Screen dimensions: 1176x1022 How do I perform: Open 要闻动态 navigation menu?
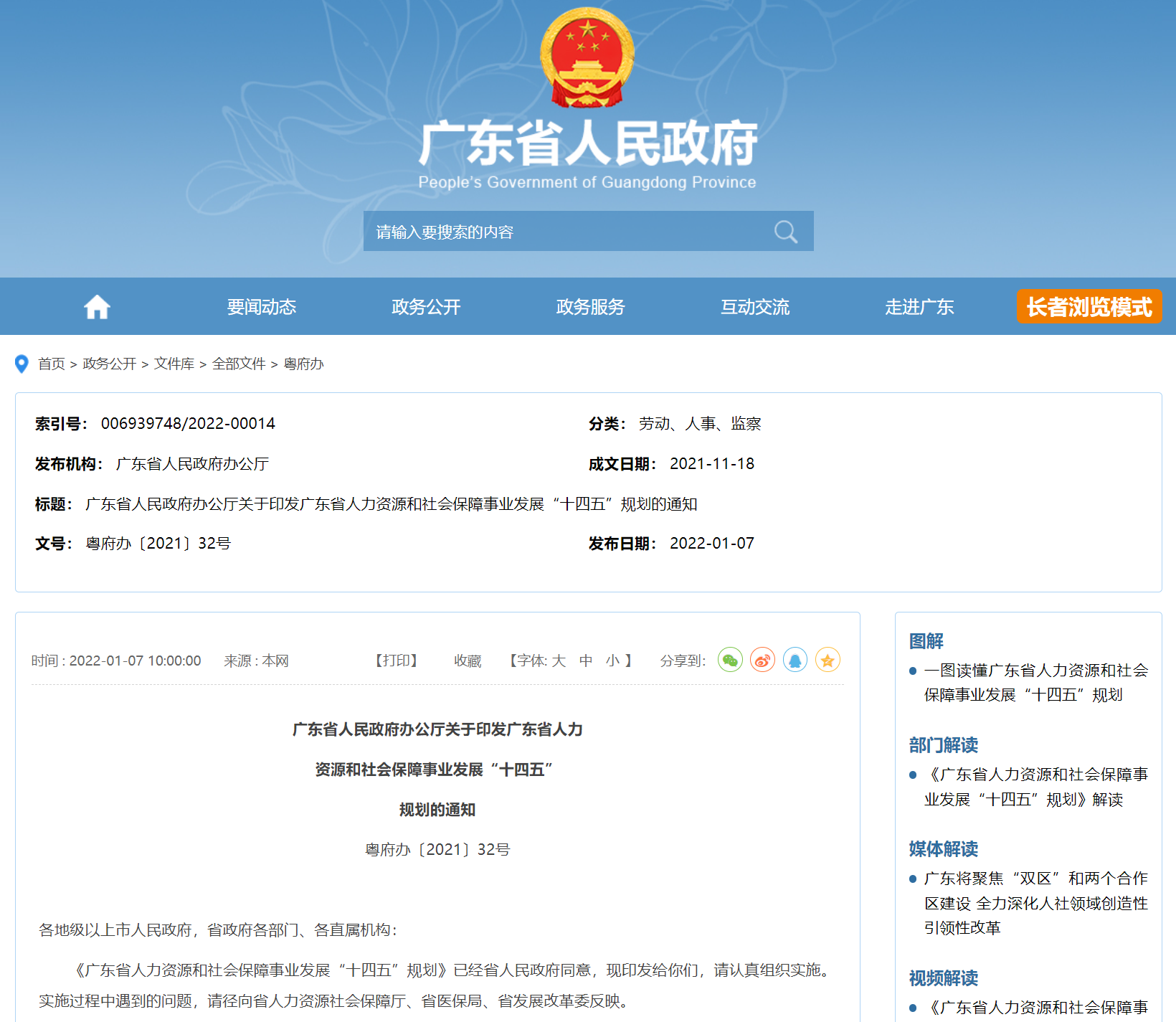[x=262, y=307]
